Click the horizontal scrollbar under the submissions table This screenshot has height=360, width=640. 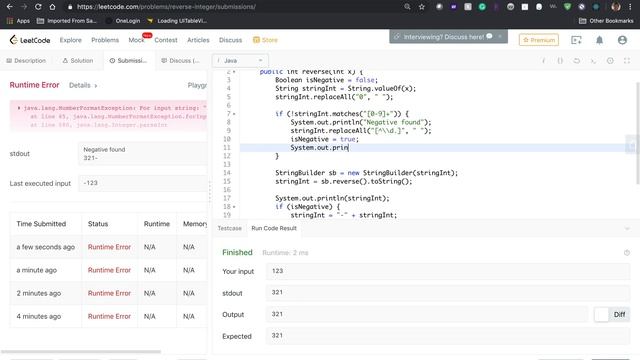pos(81,351)
